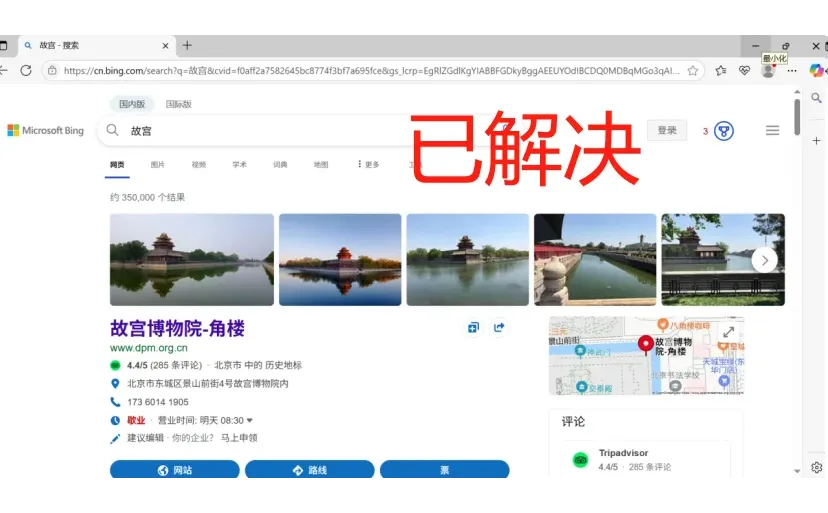Click the 登录 sign-in button
This screenshot has width=828, height=513.
click(667, 130)
